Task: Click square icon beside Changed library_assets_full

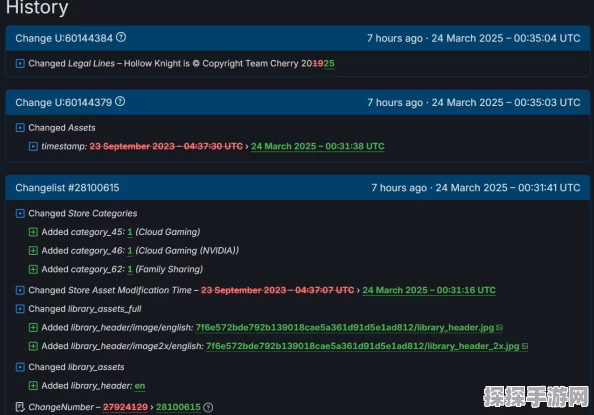Action: tap(20, 309)
